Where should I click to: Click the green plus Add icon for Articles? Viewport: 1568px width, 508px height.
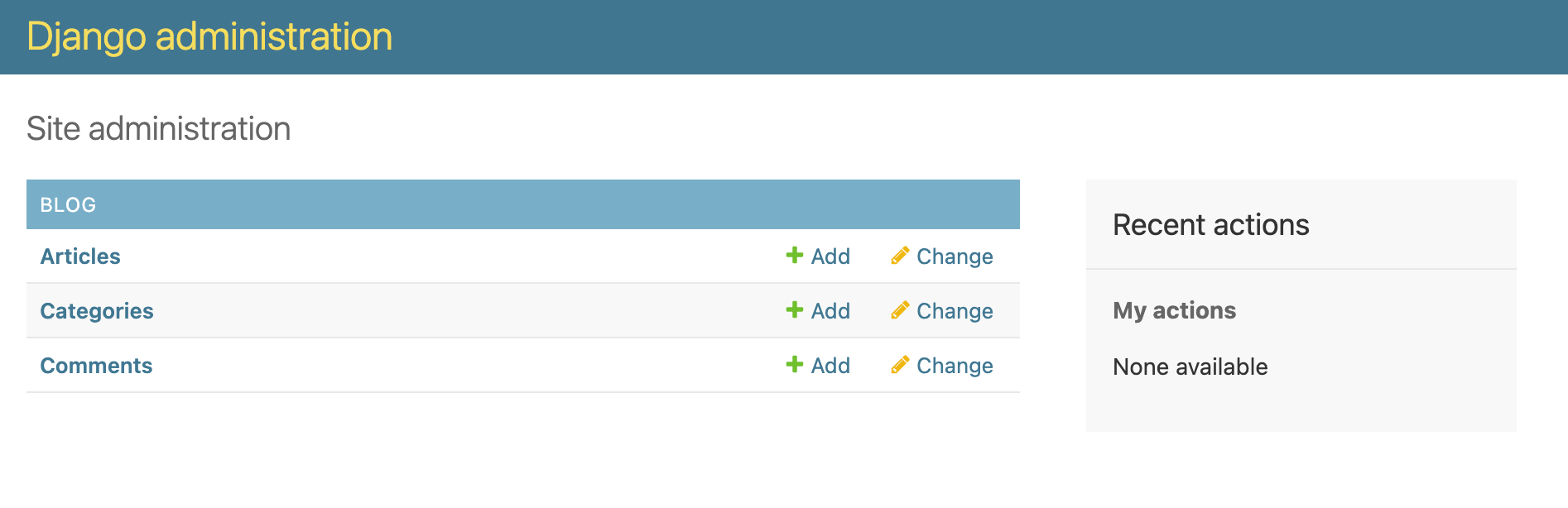[794, 256]
